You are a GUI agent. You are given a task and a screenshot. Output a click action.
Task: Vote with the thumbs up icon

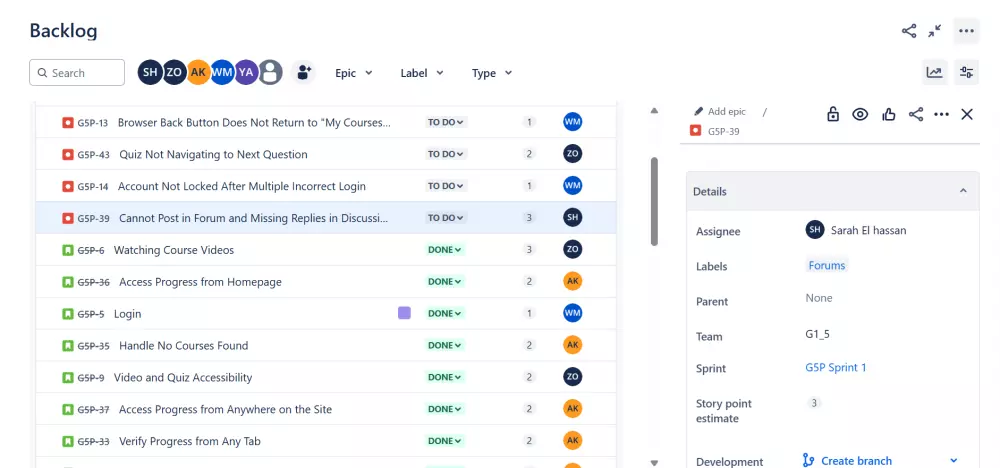pos(888,114)
